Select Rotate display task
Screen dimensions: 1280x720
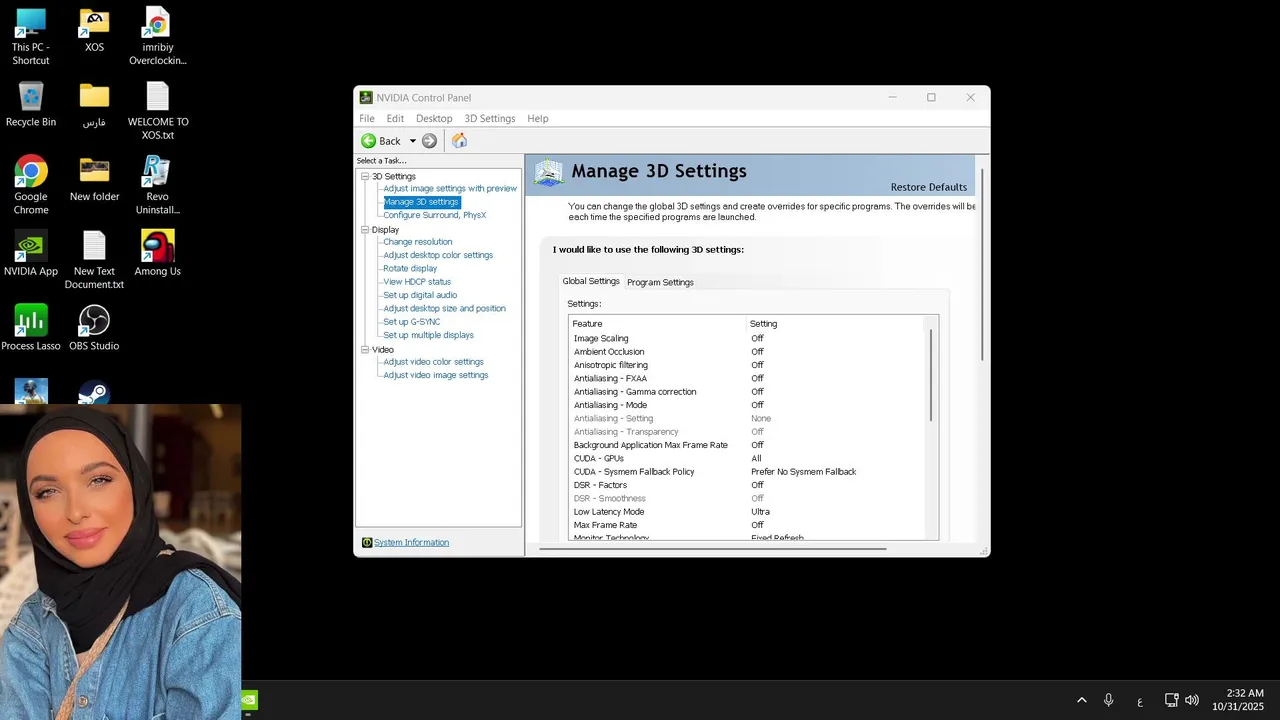[410, 268]
